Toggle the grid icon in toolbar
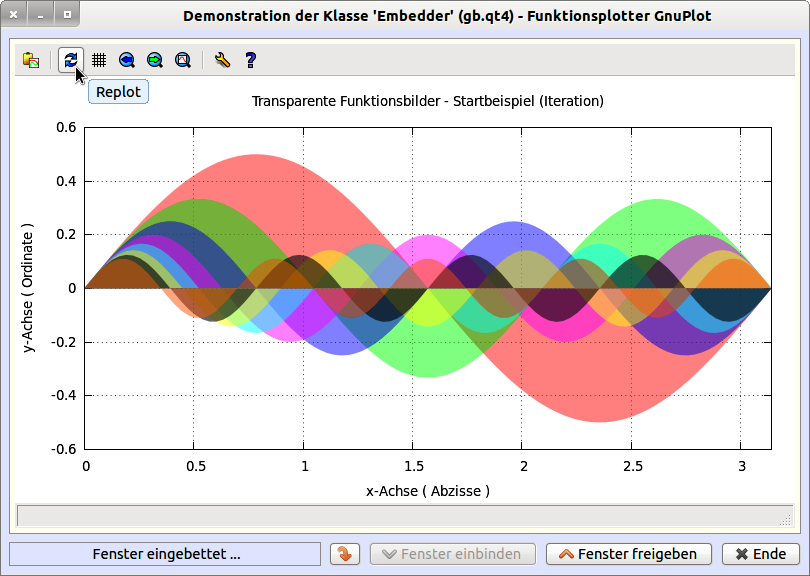 (x=99, y=60)
